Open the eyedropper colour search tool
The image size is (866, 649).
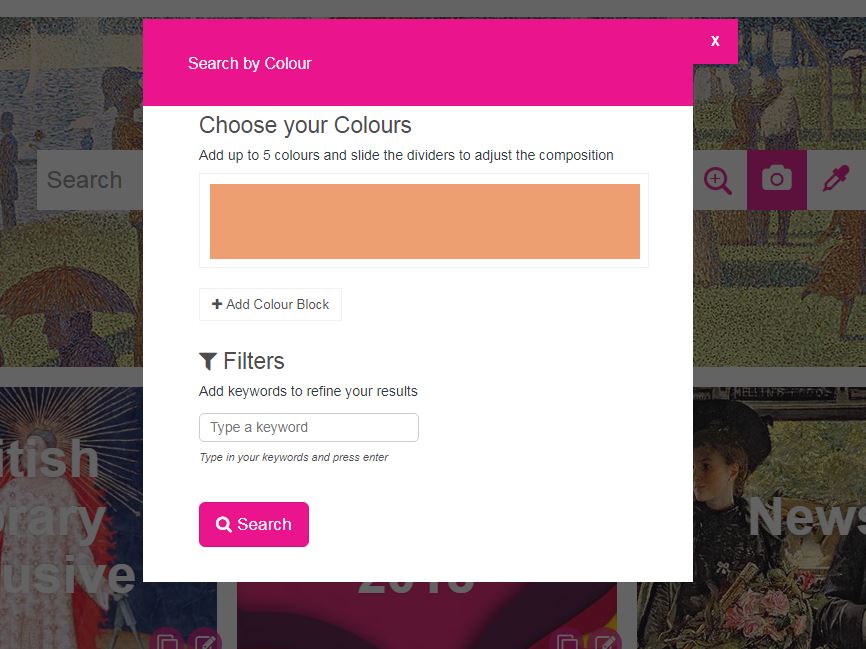pos(836,180)
